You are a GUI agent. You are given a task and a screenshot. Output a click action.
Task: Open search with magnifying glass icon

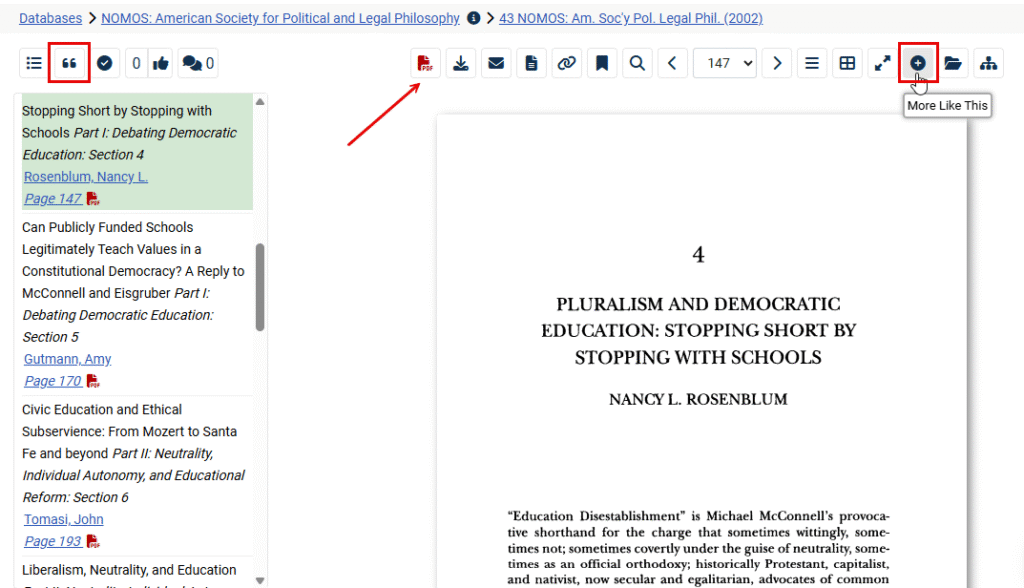637,63
